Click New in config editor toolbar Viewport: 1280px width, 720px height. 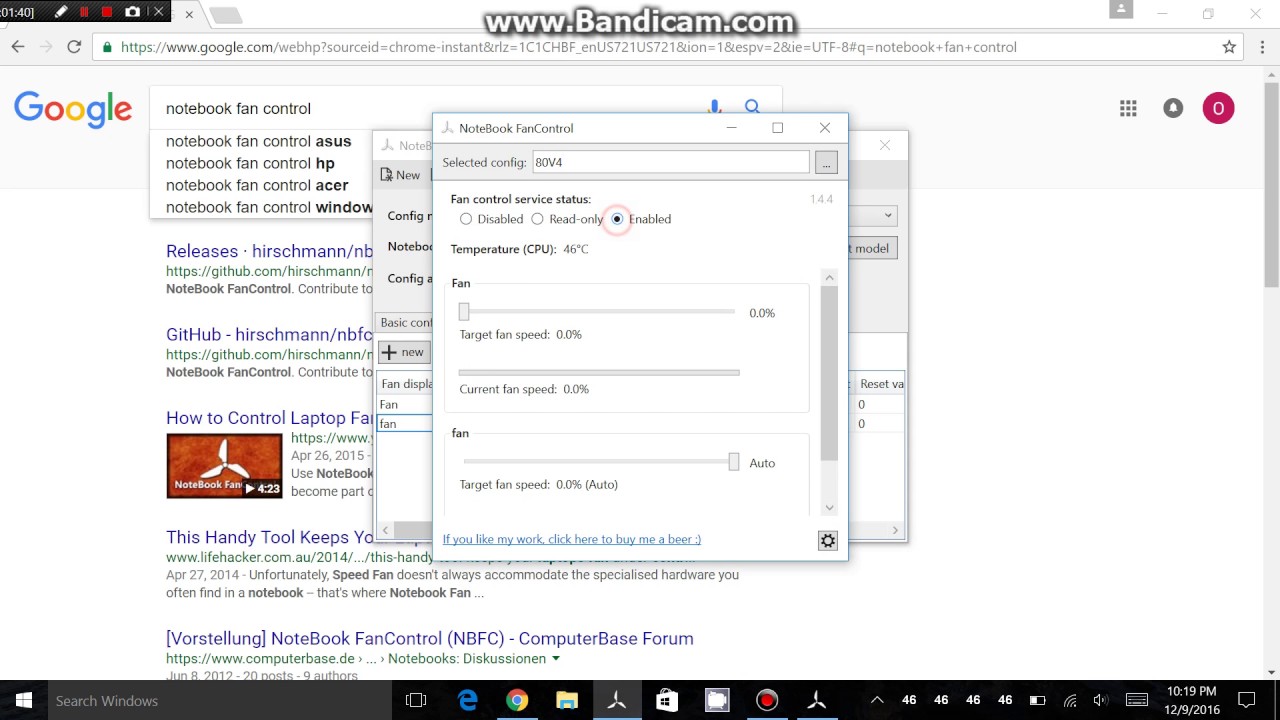tap(400, 175)
